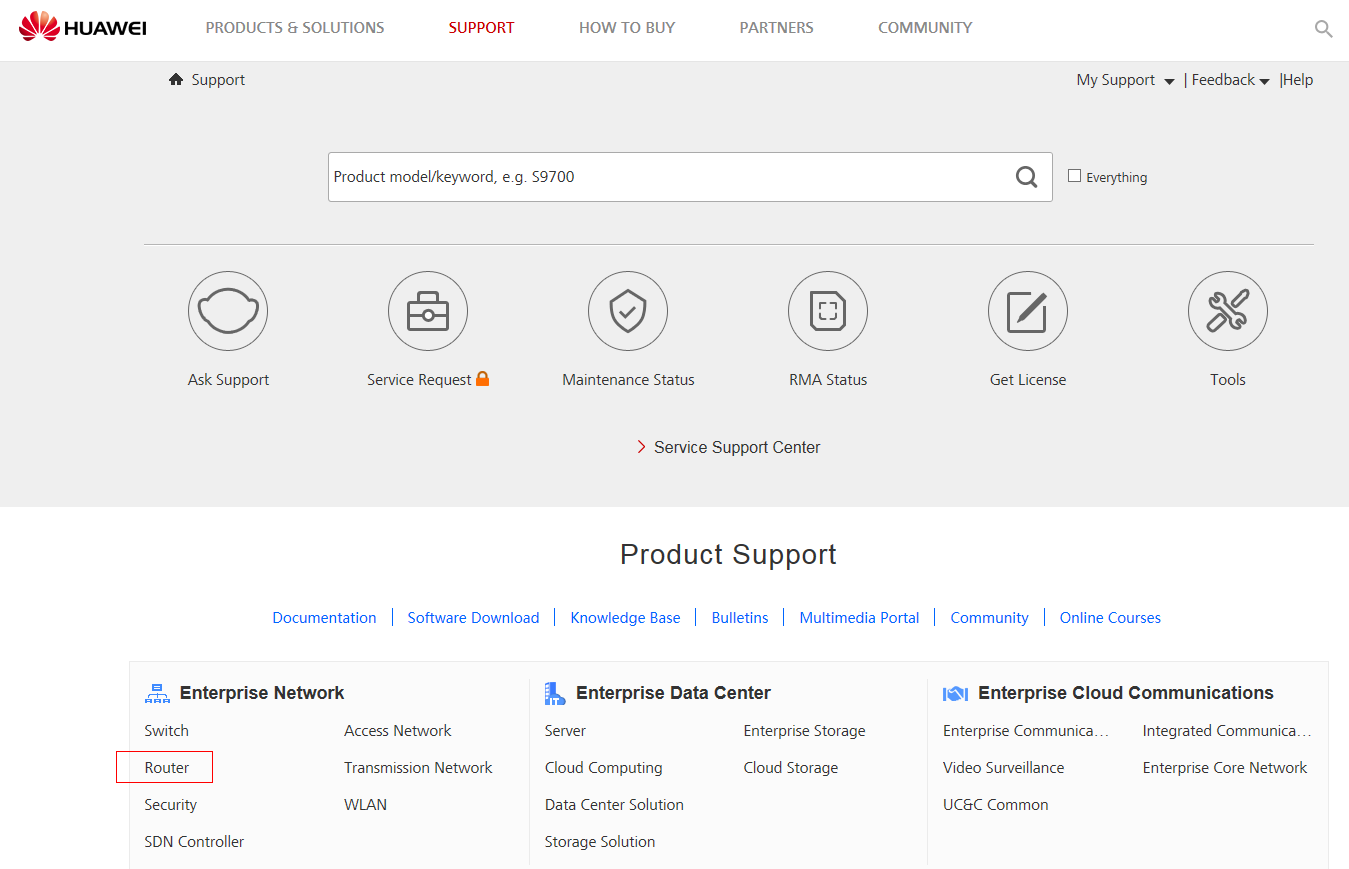Enable the Everything checkbox
Screen dimensions: 1349x869
[x=1074, y=176]
